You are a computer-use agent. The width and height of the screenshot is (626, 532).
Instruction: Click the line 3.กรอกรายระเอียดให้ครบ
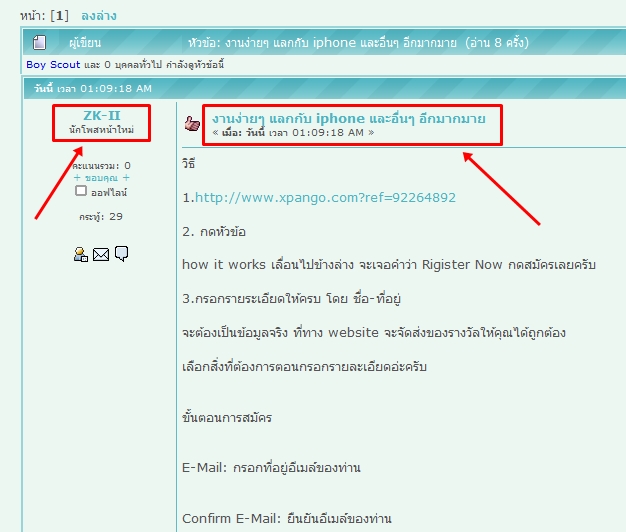point(291,299)
